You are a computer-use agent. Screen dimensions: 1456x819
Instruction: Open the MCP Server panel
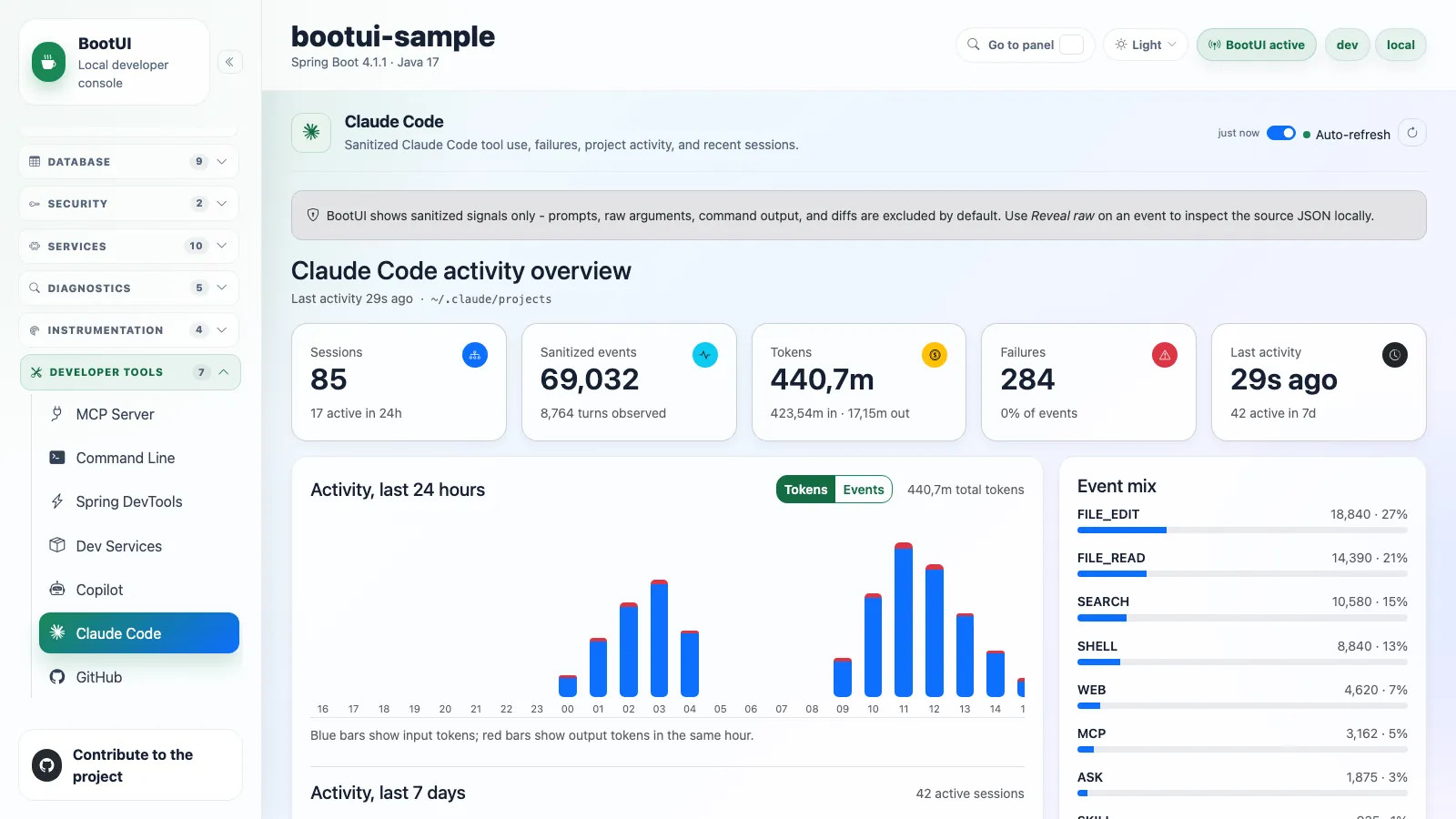[x=139, y=414]
